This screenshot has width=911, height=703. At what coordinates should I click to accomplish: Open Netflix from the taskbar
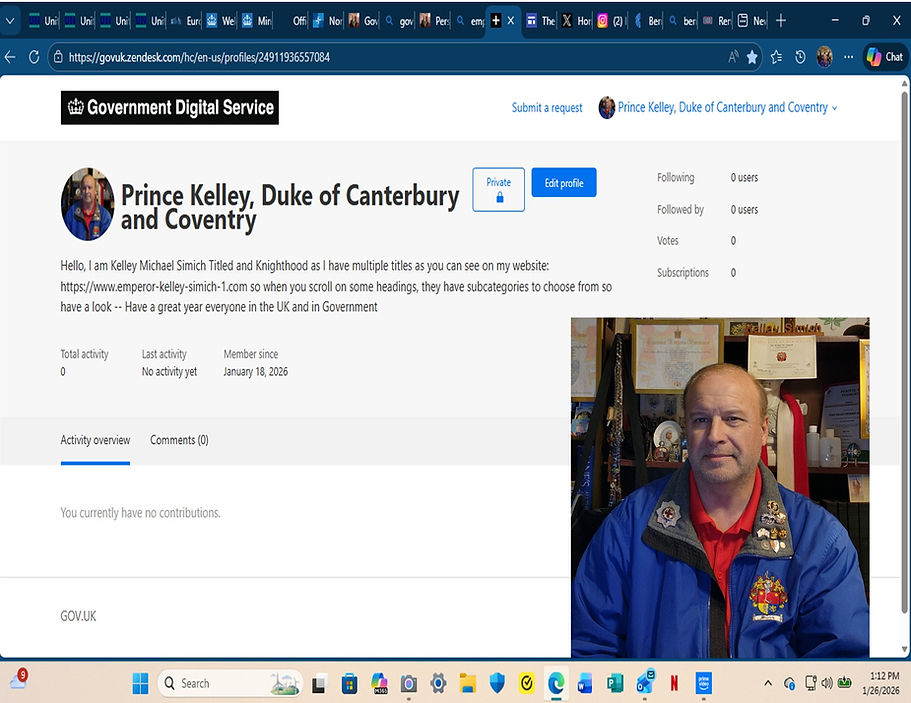674,683
